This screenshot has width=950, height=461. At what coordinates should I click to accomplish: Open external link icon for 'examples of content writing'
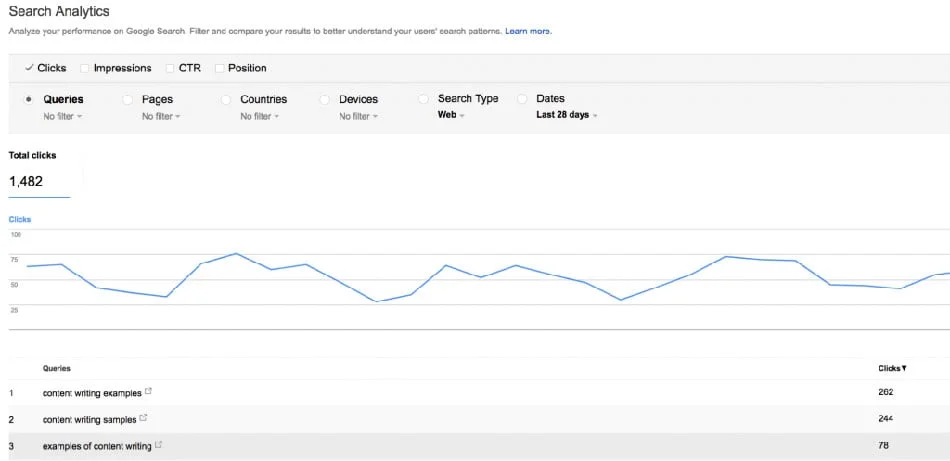(x=158, y=445)
